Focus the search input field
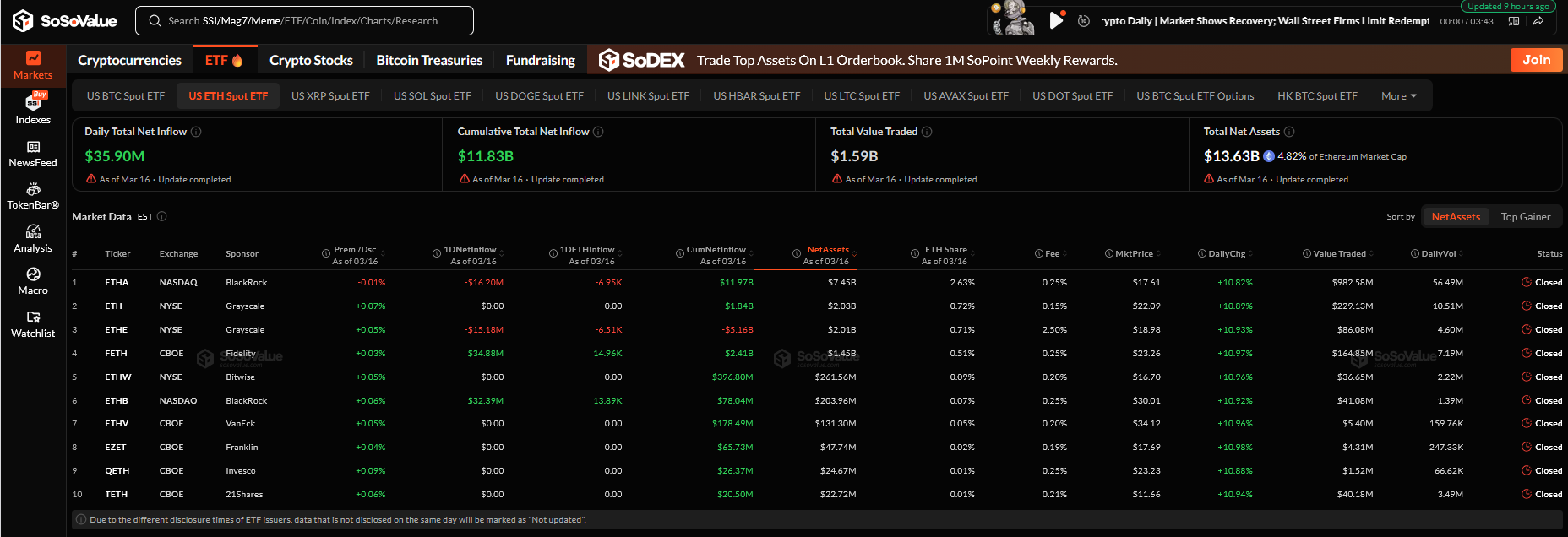The image size is (1568, 537). pos(304,21)
